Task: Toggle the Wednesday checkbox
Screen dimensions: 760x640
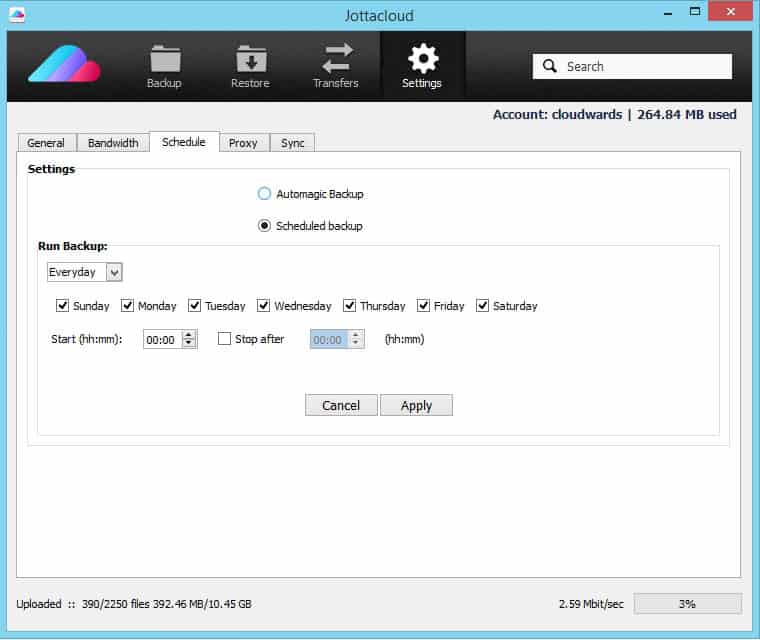Action: tap(264, 306)
